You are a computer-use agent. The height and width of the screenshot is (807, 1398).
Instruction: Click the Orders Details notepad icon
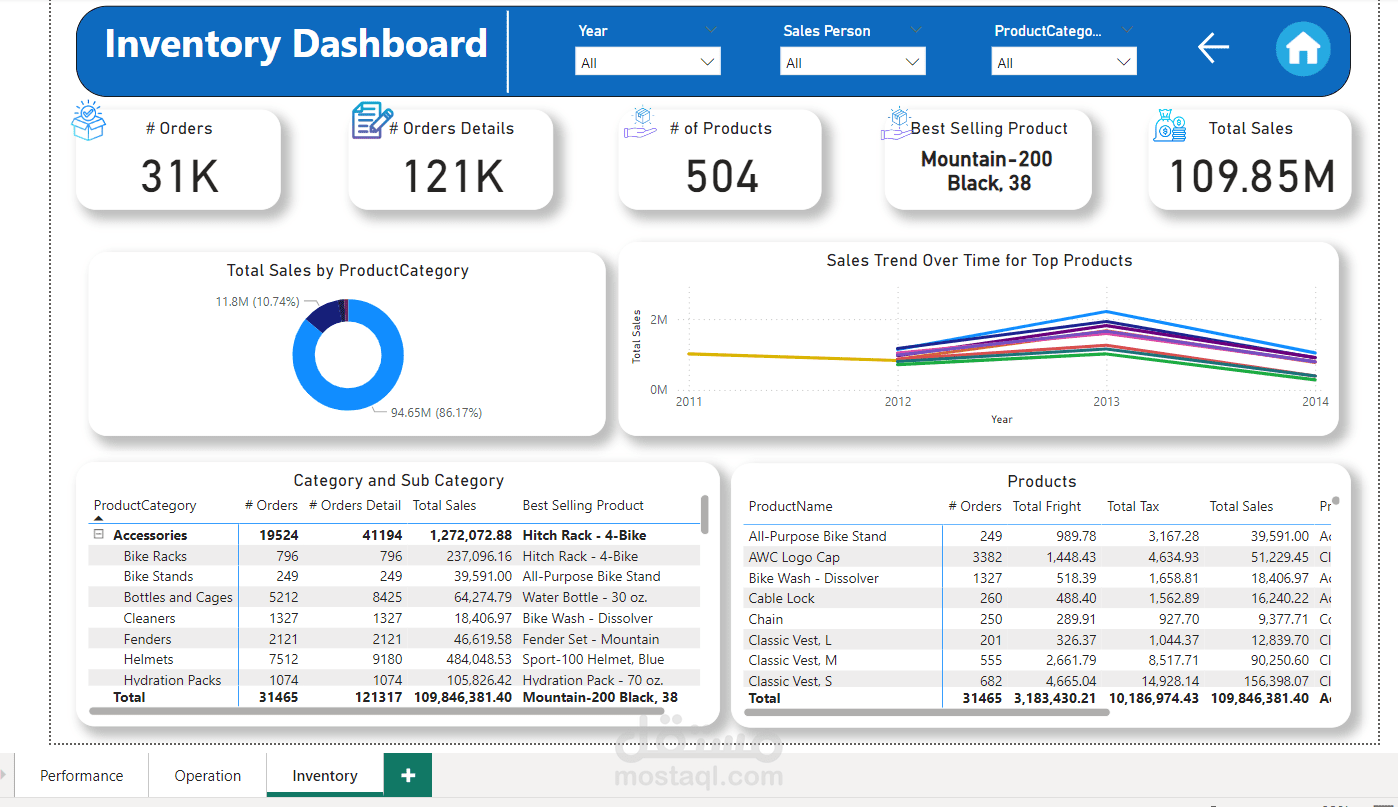(372, 120)
